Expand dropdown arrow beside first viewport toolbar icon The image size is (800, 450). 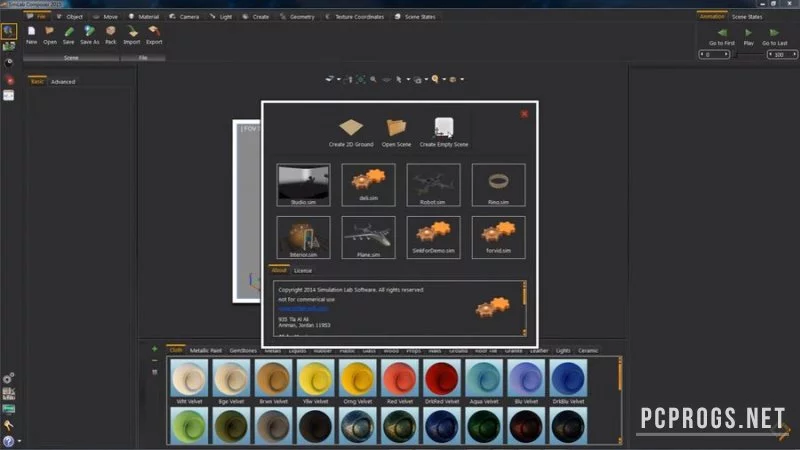[339, 80]
